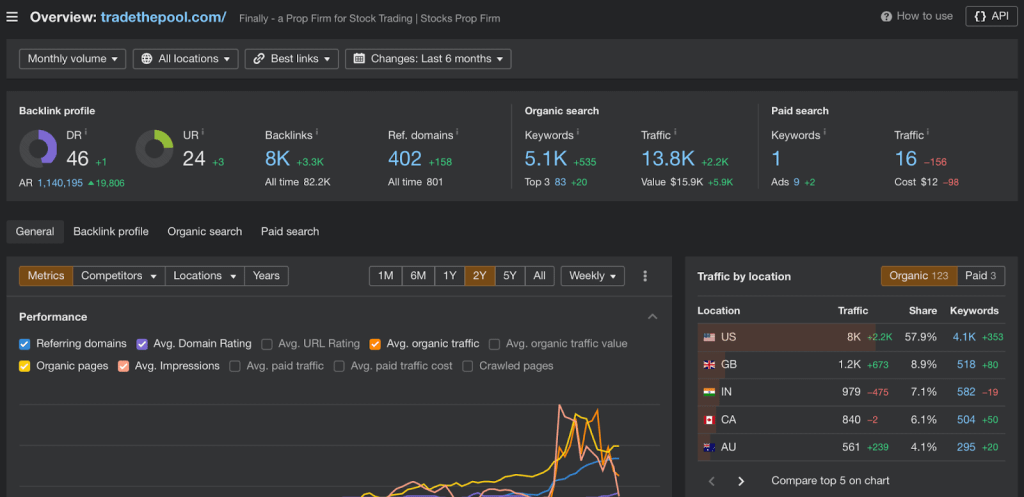Enable Crawled pages checkbox
Screen dimensions: 1024x497
468,366
